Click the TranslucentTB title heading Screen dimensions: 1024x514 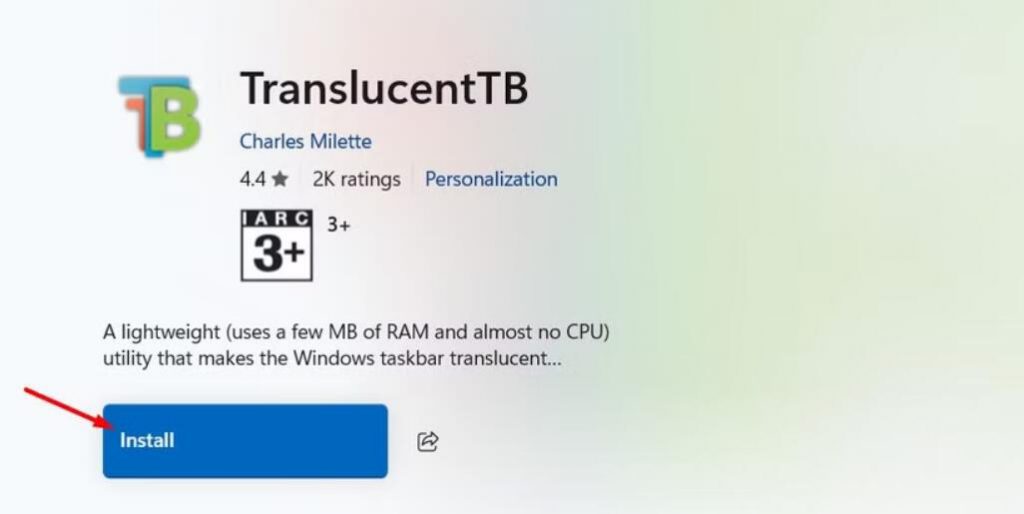(x=384, y=89)
